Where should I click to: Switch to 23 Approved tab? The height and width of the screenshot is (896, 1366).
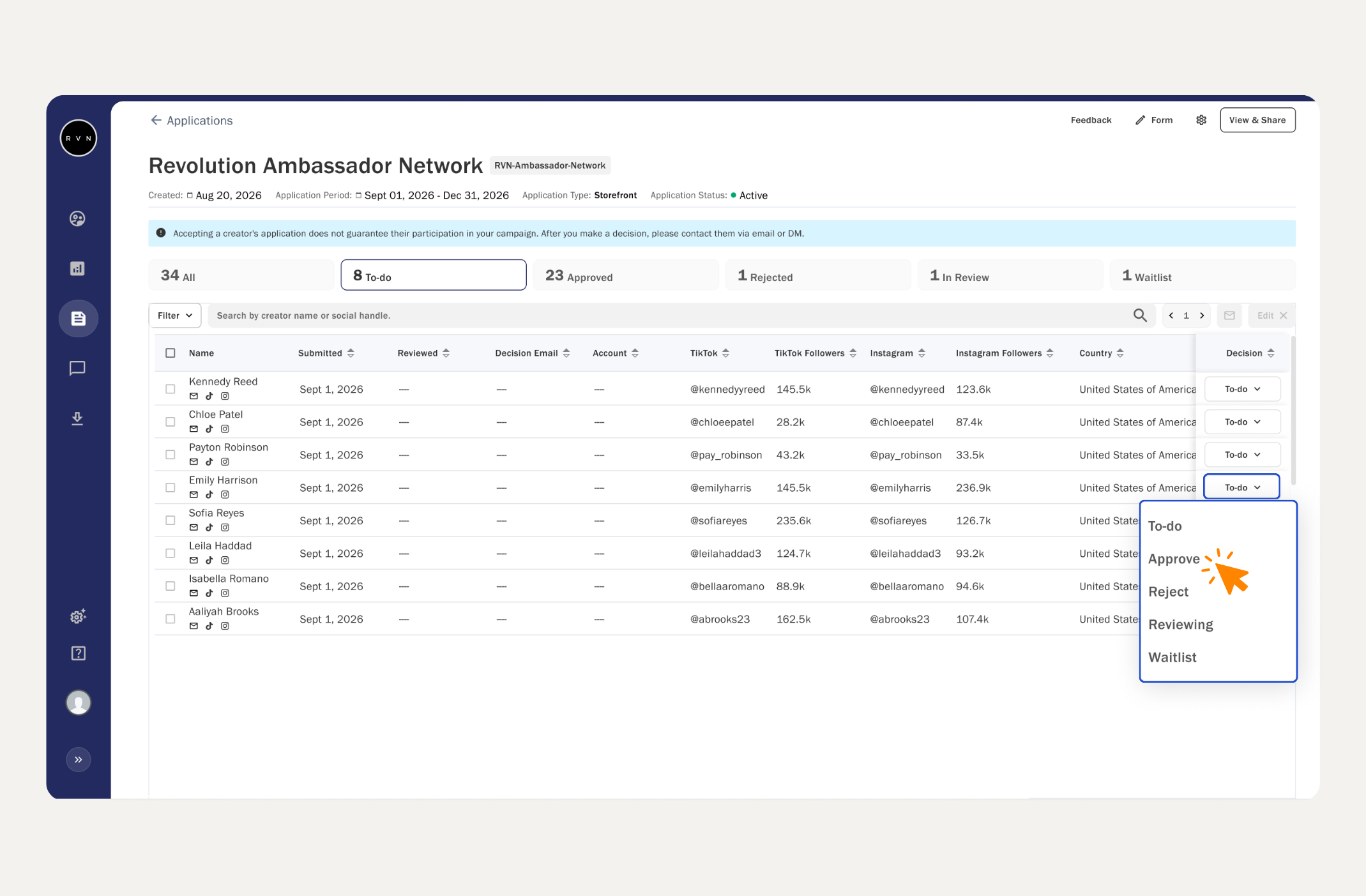tap(626, 275)
